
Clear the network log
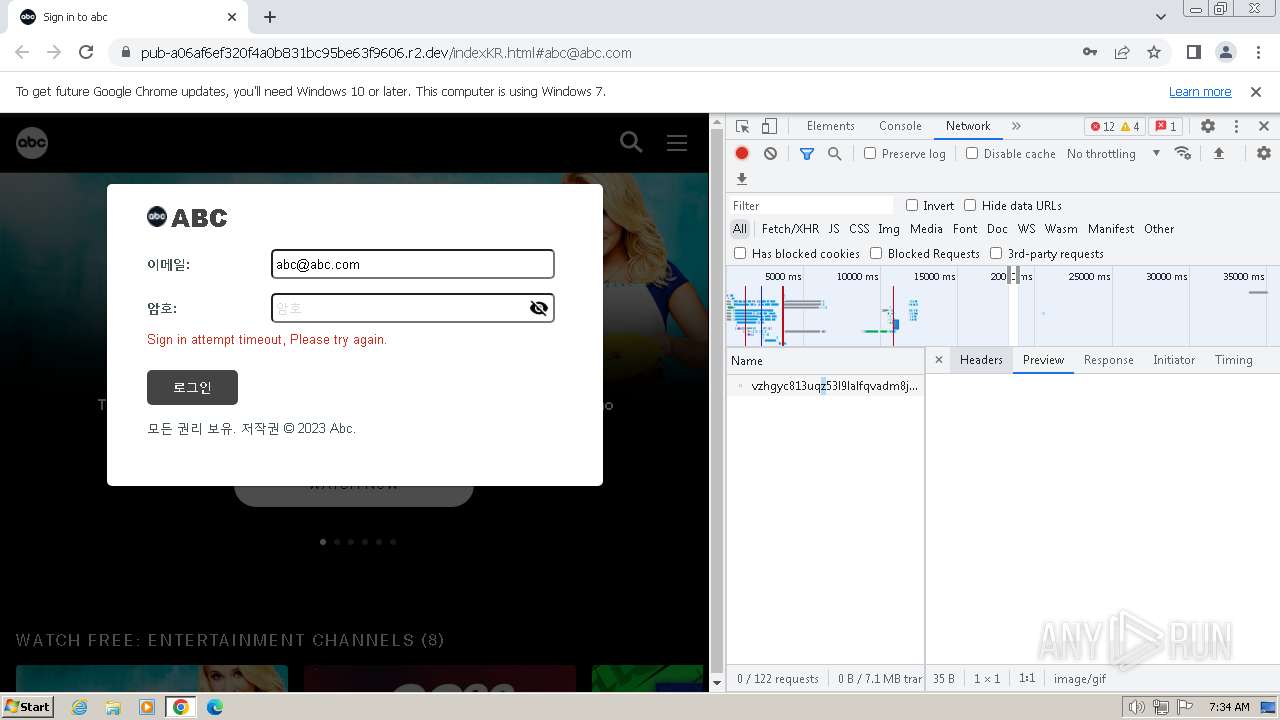[x=770, y=153]
